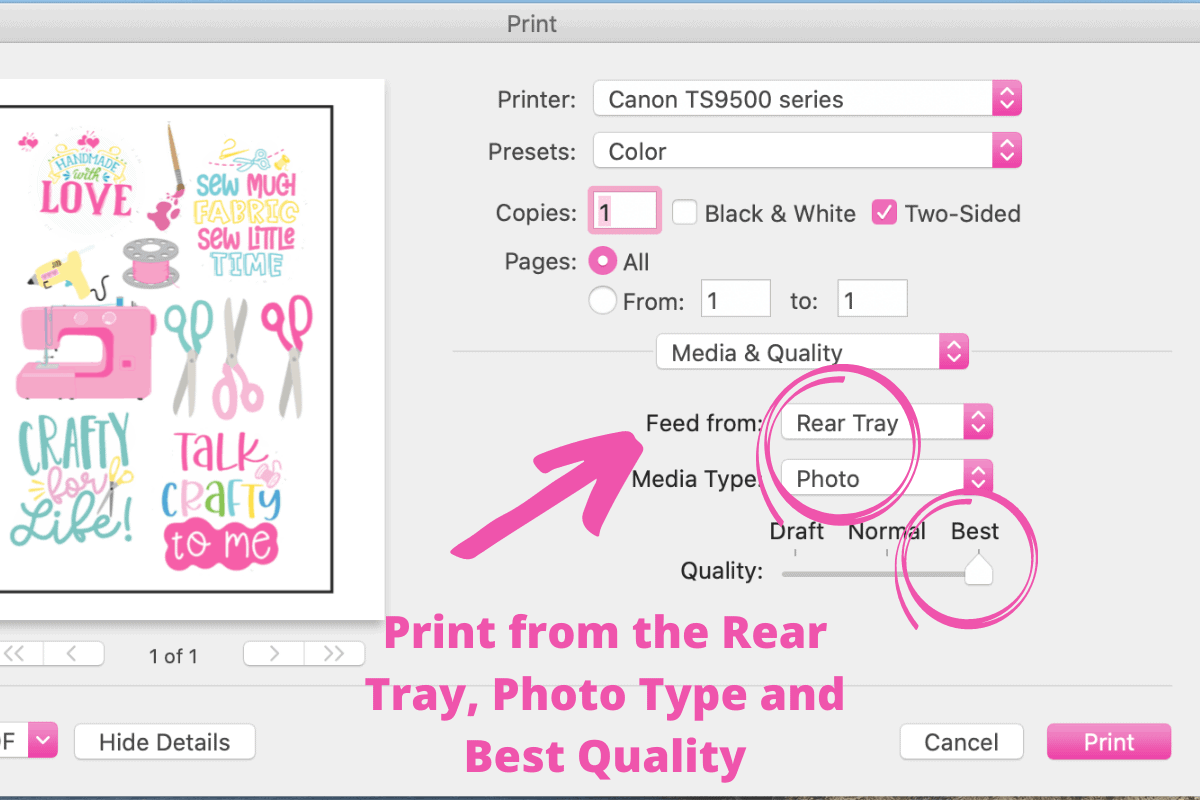This screenshot has width=1200, height=800.
Task: Click the Quality slider at Best
Action: coord(977,570)
